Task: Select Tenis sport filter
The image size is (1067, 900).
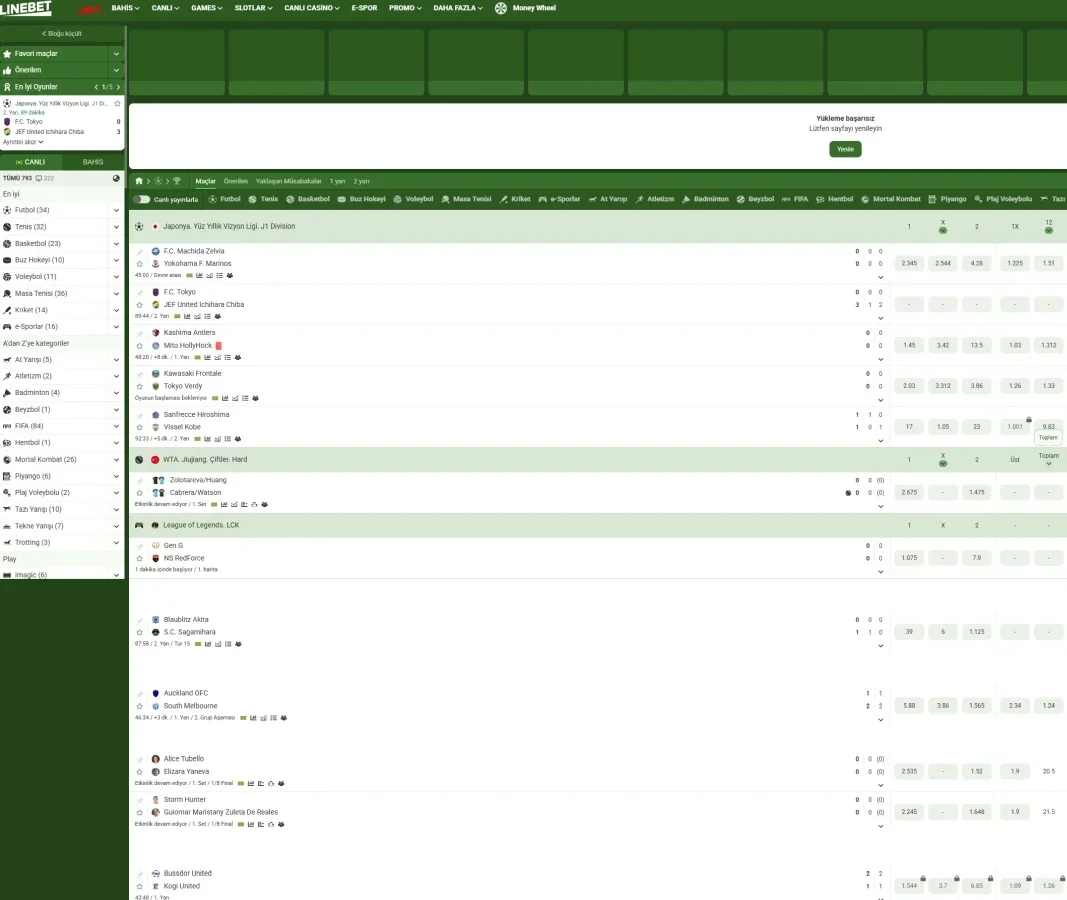Action: pyautogui.click(x=263, y=199)
